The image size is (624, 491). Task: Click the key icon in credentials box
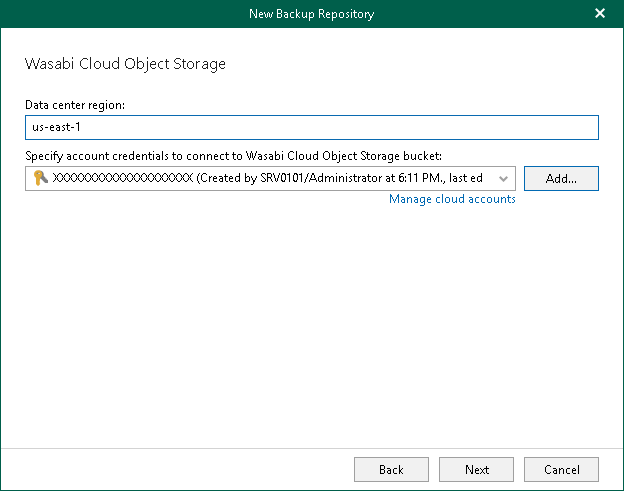41,178
